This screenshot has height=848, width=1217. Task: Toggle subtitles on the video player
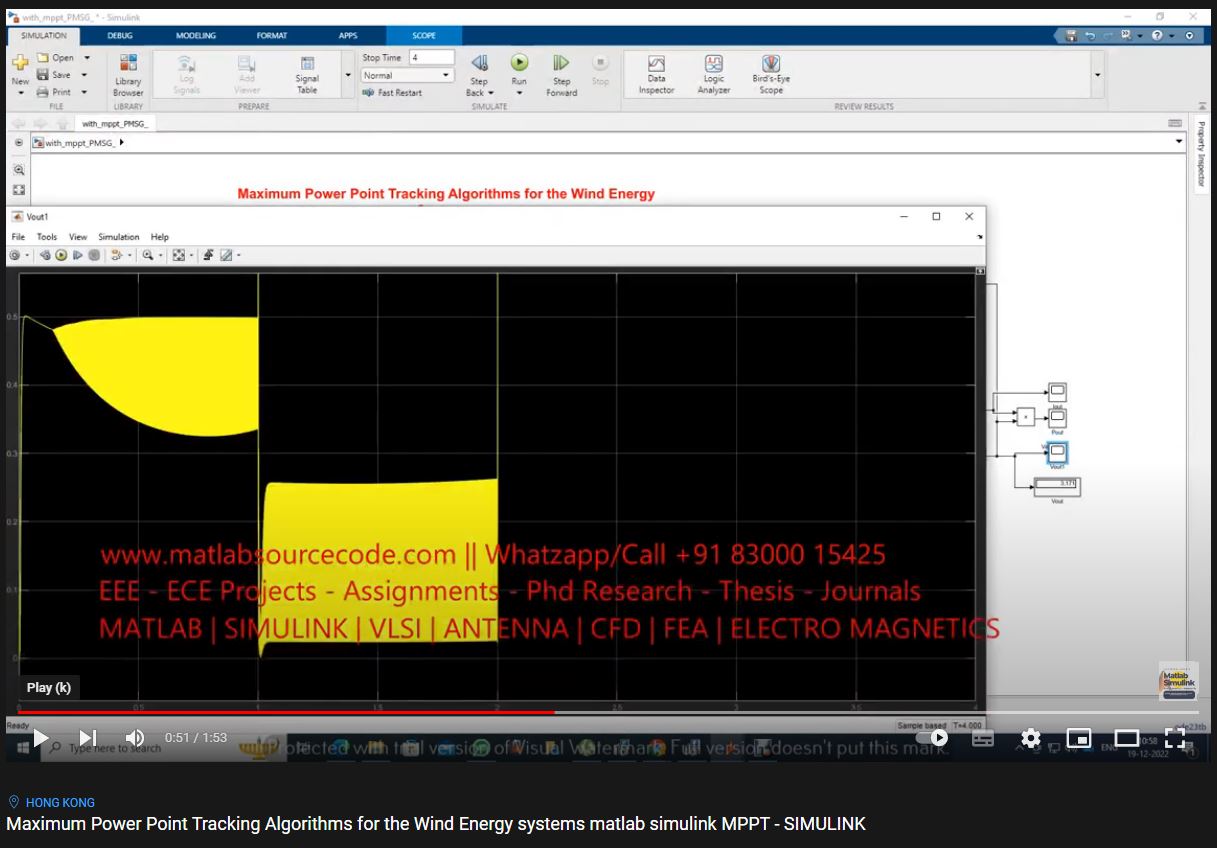983,738
